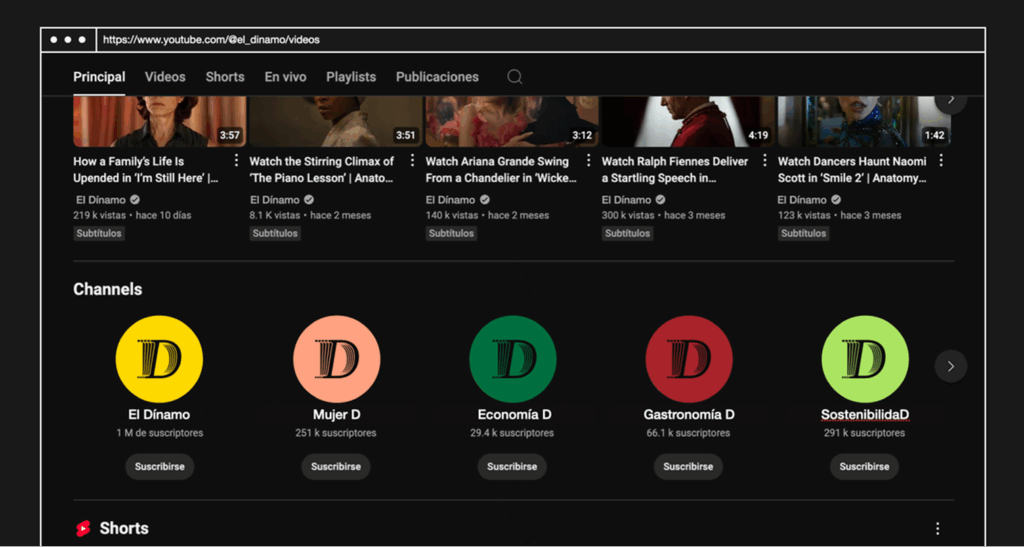
Task: Open 'Watch Dancers Haunt Naomi Scott' video title
Action: click(852, 170)
